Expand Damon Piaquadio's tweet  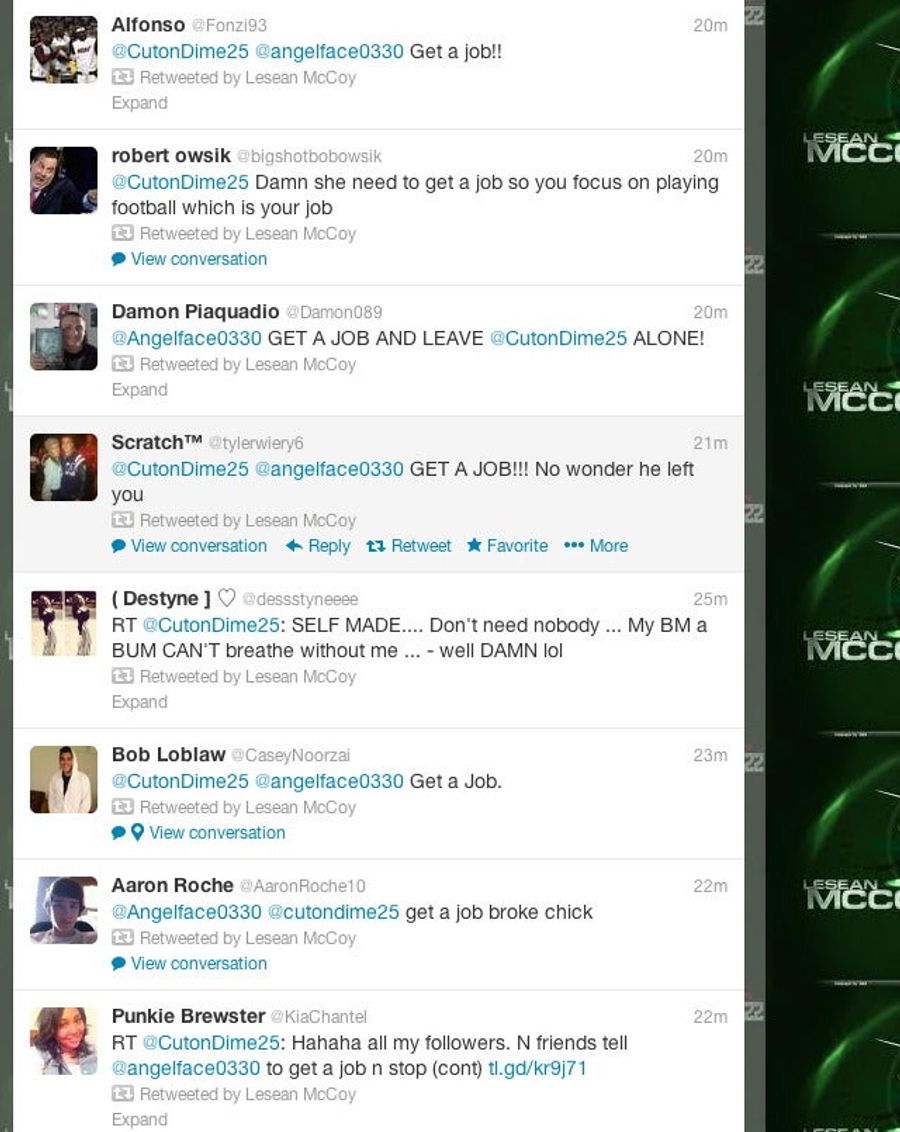pos(139,389)
